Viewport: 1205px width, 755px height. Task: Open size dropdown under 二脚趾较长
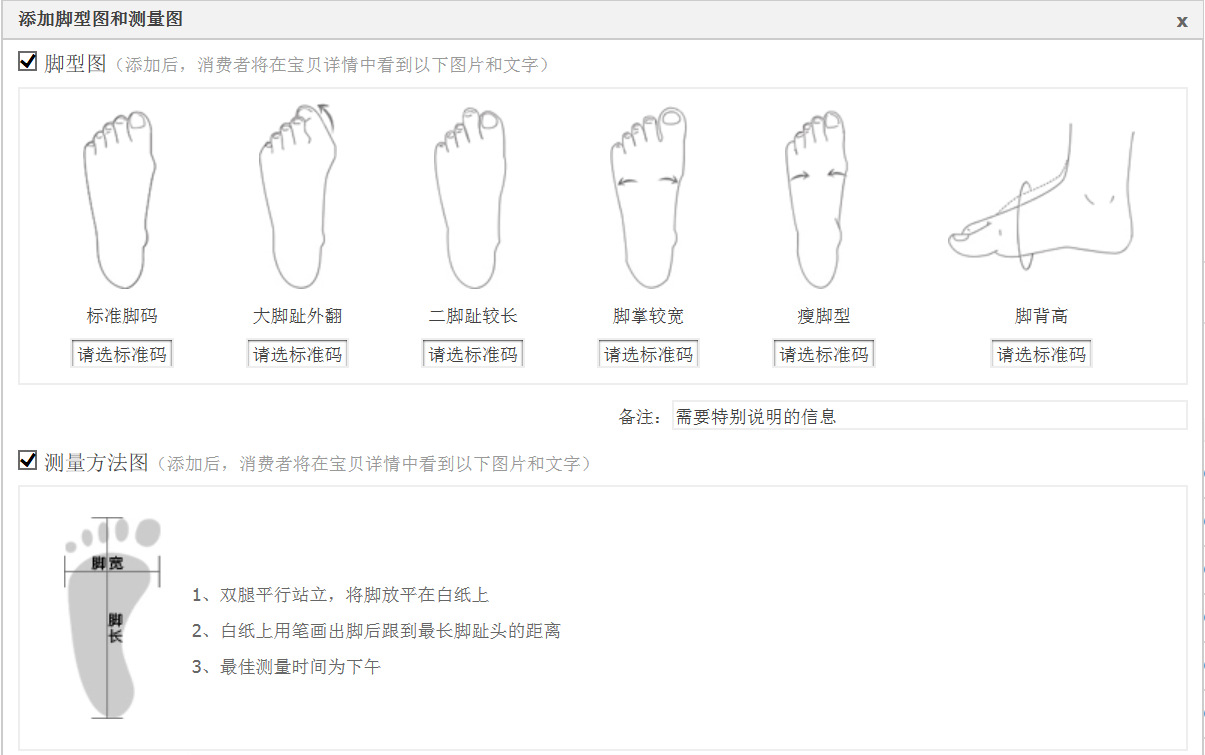tap(473, 354)
